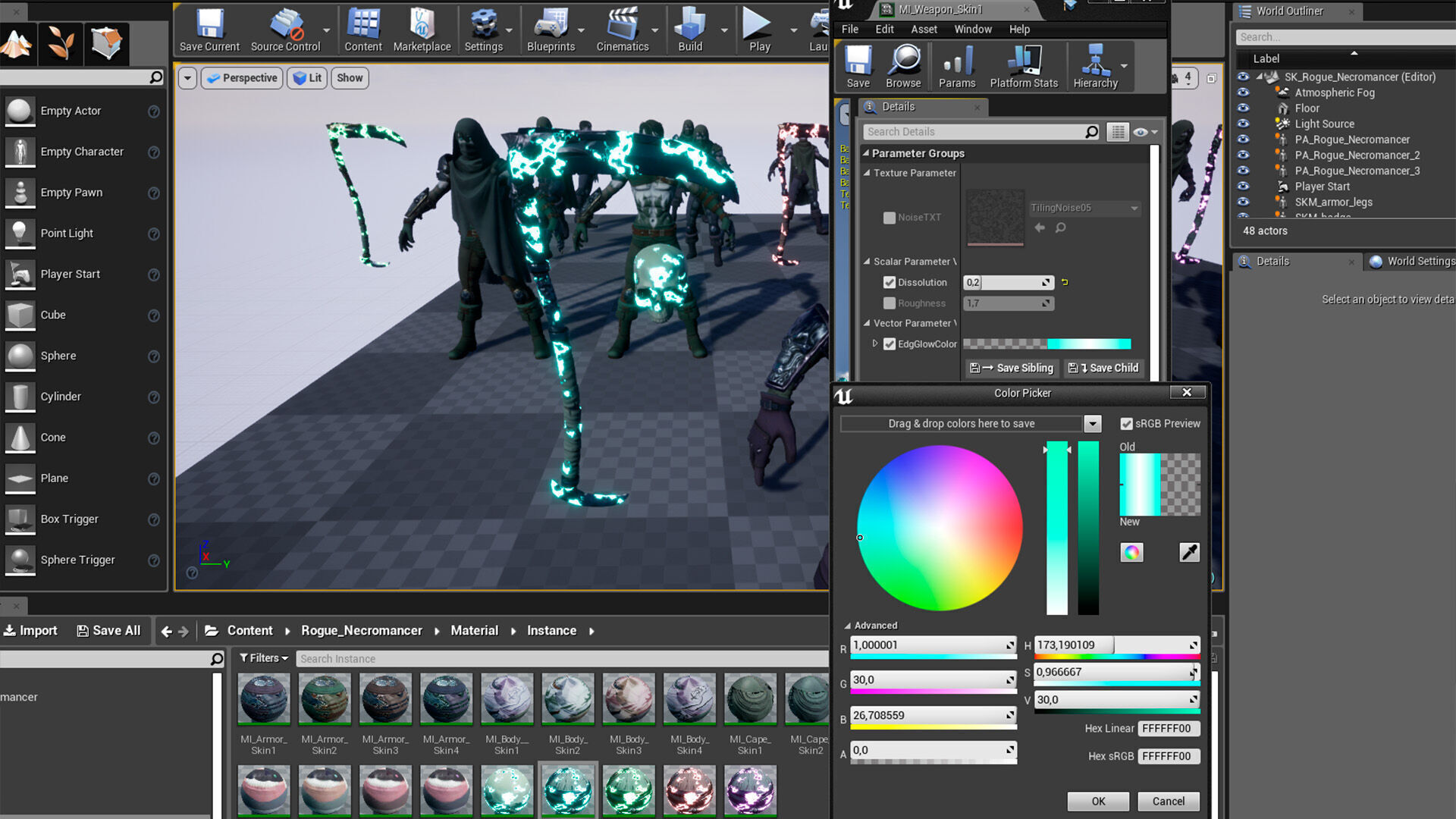
Task: Enable the Roughness parameter checkbox
Action: click(x=890, y=303)
